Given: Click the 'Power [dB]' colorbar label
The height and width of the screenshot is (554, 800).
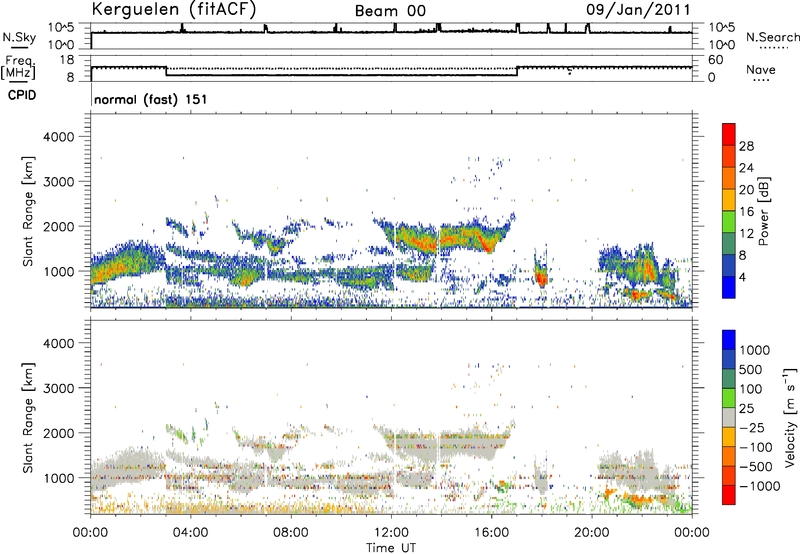Looking at the screenshot, I should tap(763, 211).
